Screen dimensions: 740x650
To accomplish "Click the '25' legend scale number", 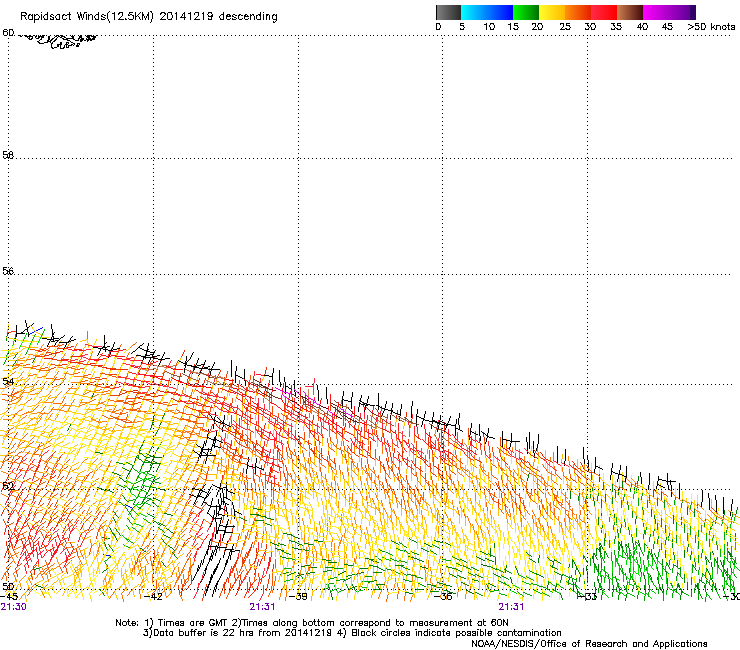I will [565, 27].
